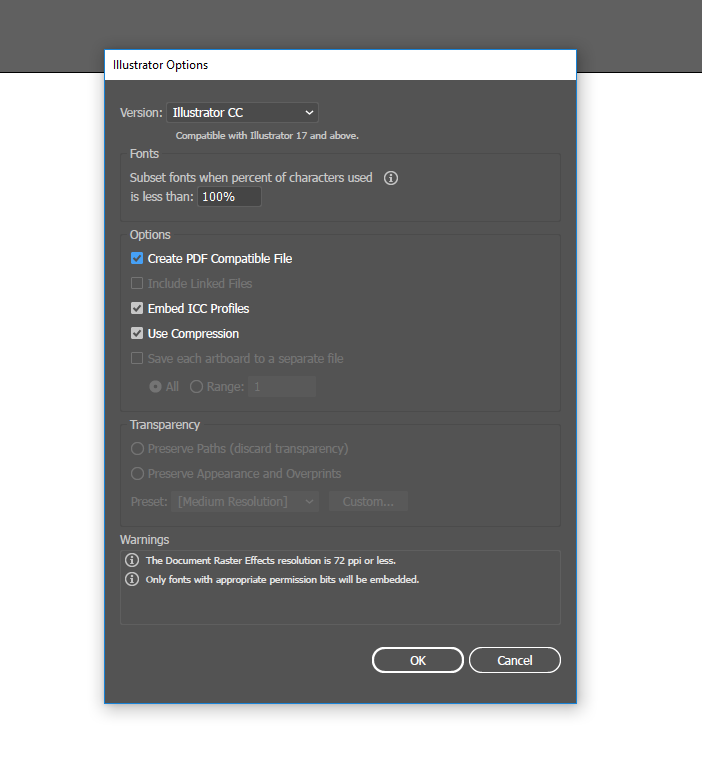Click the 'Only fonts with appropriate permission bits' warning text

pos(282,580)
